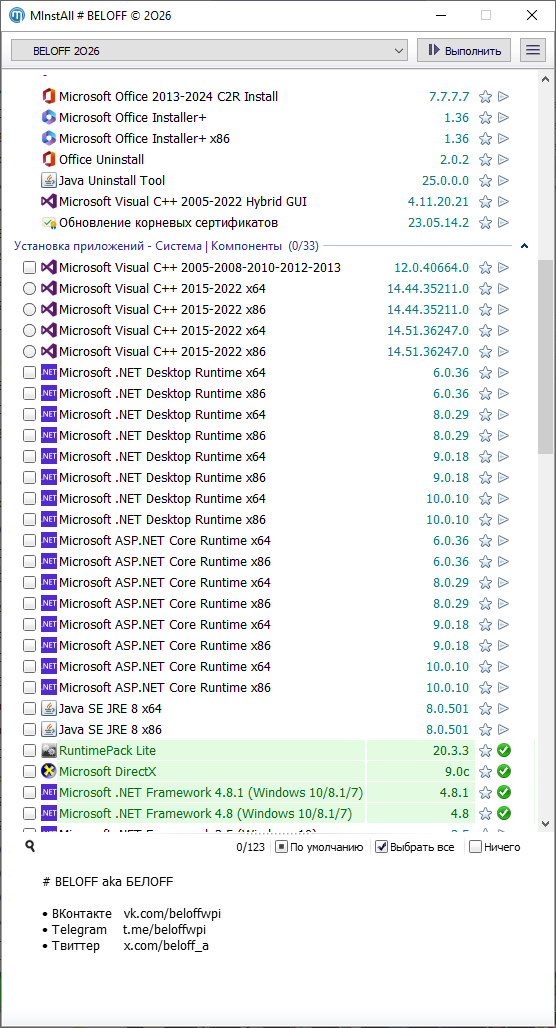556x1028 pixels.
Task: Select radio Visual C++ 2015-2022 x64 14.44.35211.0
Action: pyautogui.click(x=30, y=288)
